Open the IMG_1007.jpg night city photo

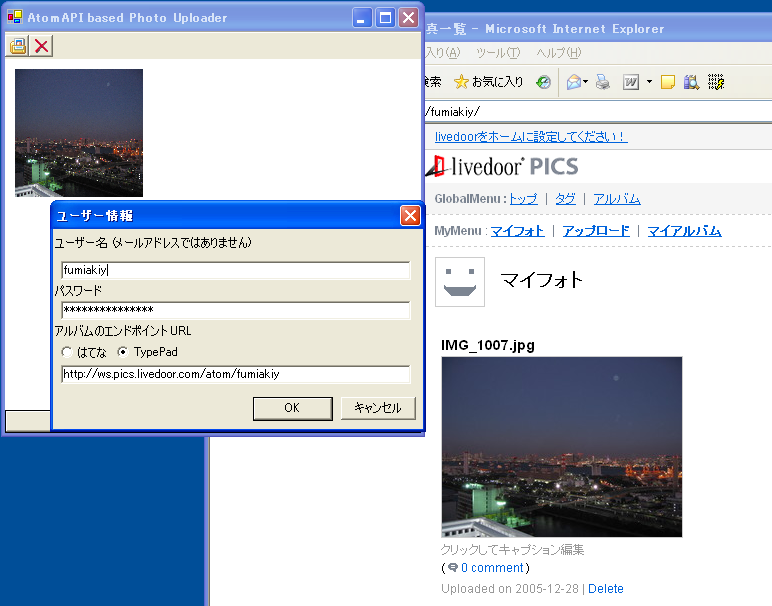coord(562,447)
